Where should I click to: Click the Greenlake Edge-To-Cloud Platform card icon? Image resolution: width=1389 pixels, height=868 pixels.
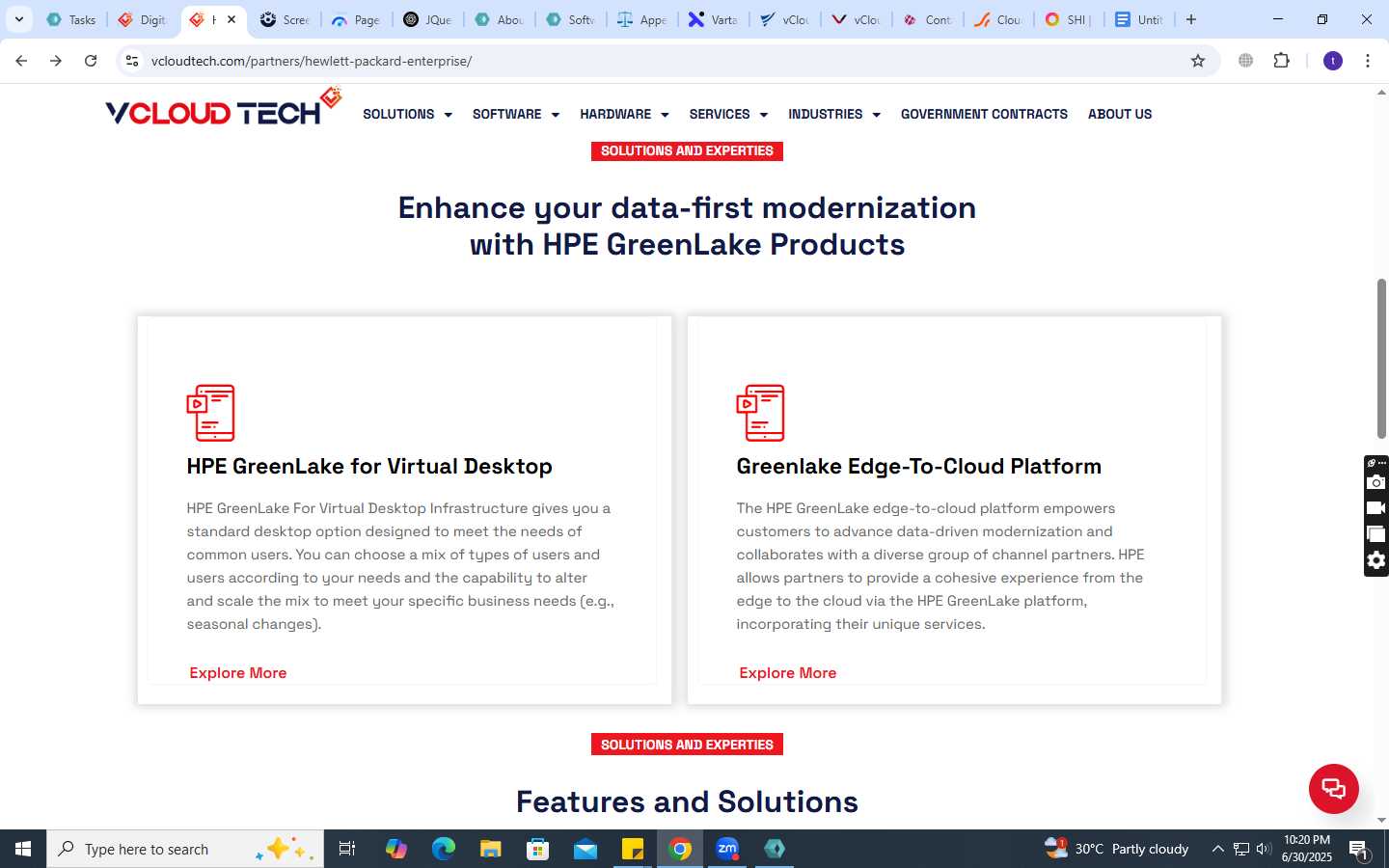coord(760,413)
